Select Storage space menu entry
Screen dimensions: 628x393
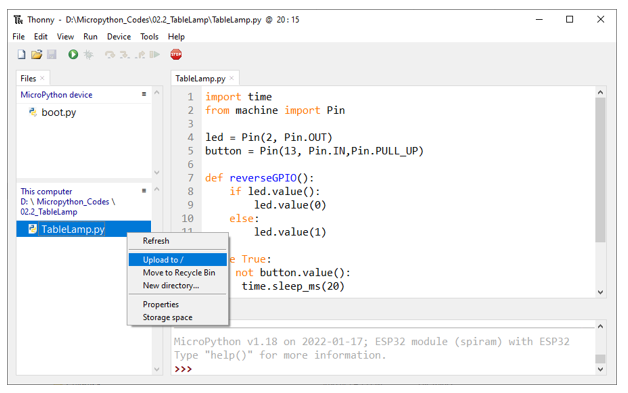coord(178,317)
